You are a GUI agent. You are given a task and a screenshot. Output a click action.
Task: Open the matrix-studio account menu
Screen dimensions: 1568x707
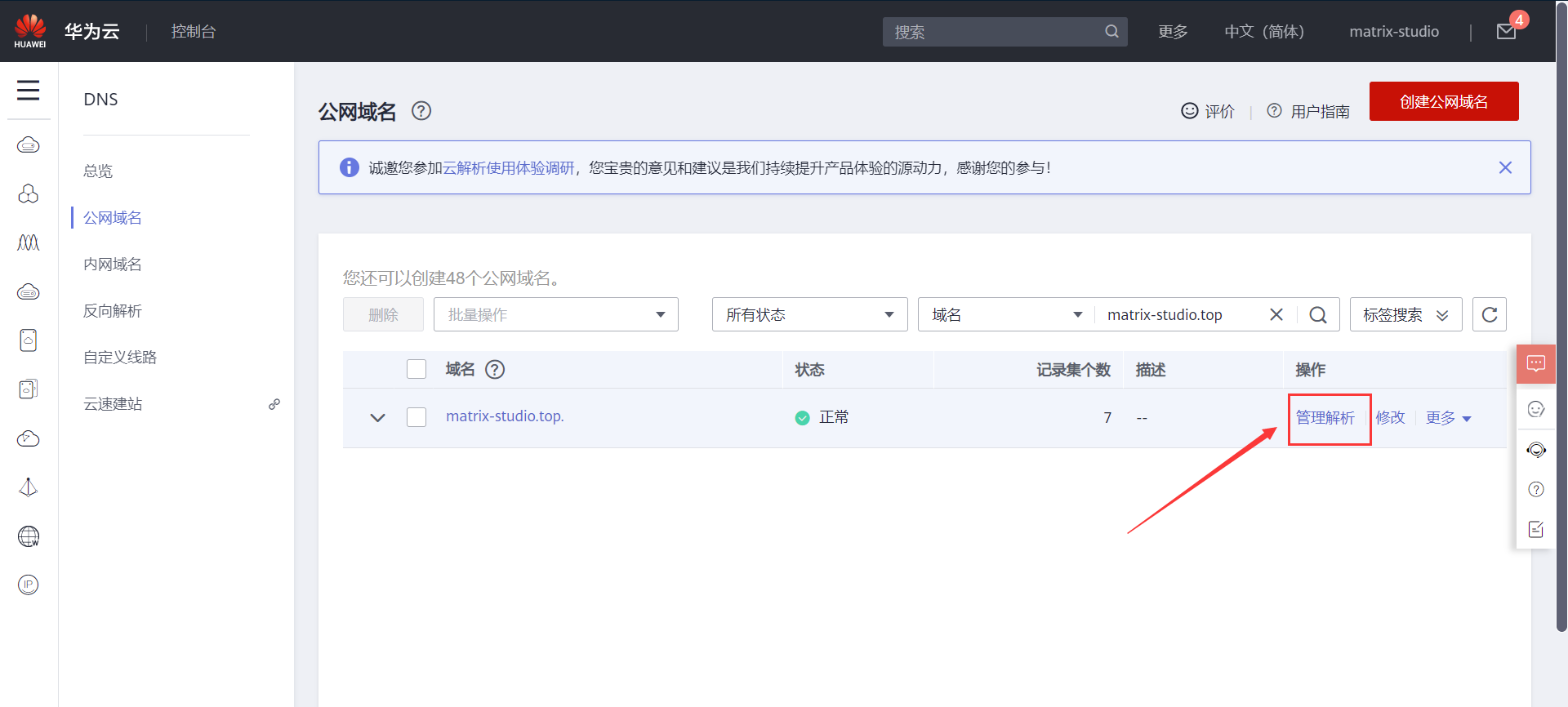click(x=1394, y=32)
